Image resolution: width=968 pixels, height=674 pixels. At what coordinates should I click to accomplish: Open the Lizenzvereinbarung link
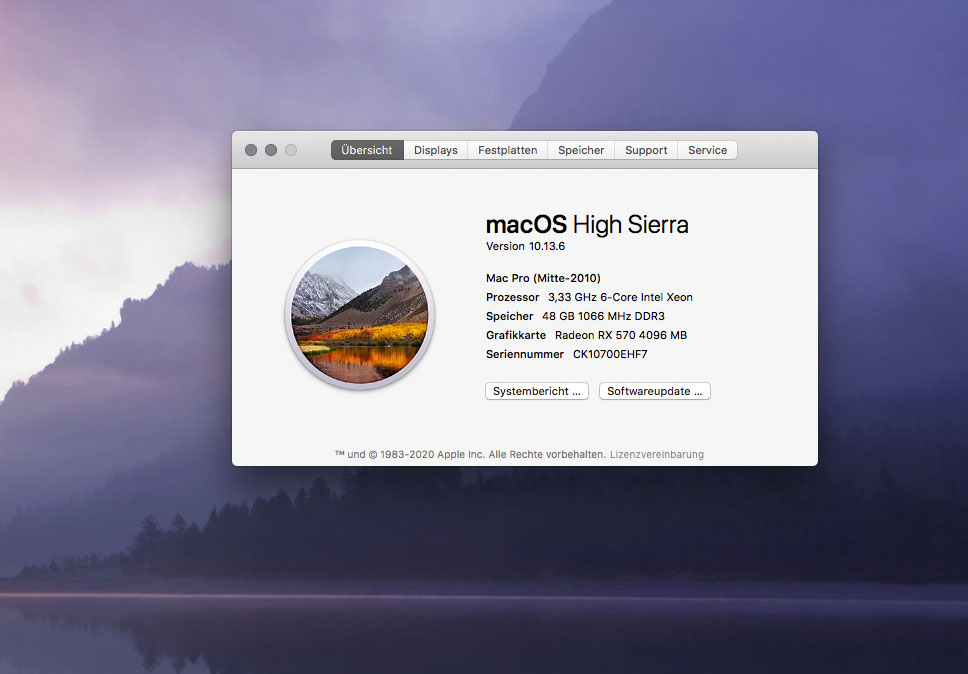coord(656,454)
